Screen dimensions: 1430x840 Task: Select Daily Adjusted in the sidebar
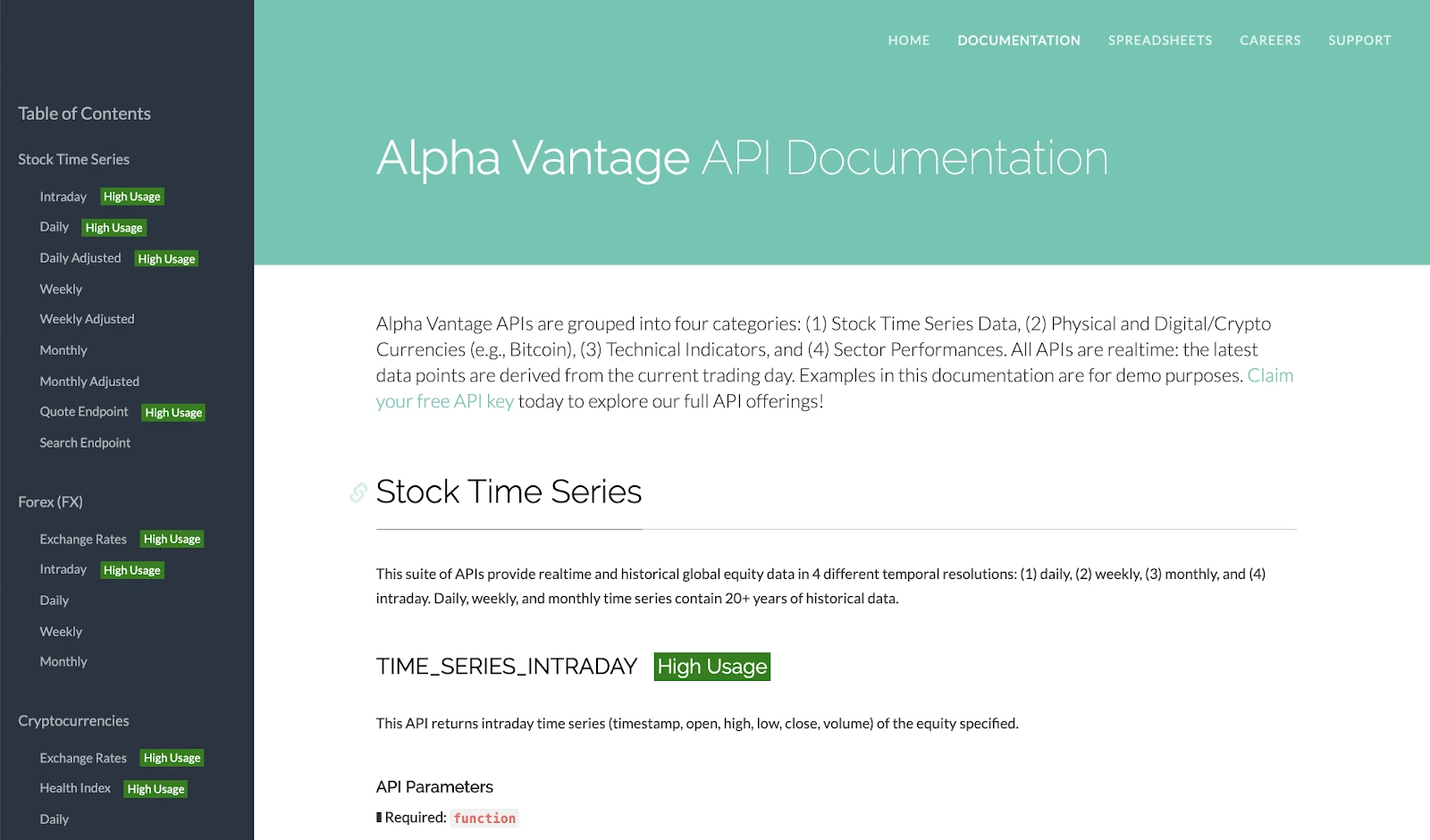coord(80,258)
